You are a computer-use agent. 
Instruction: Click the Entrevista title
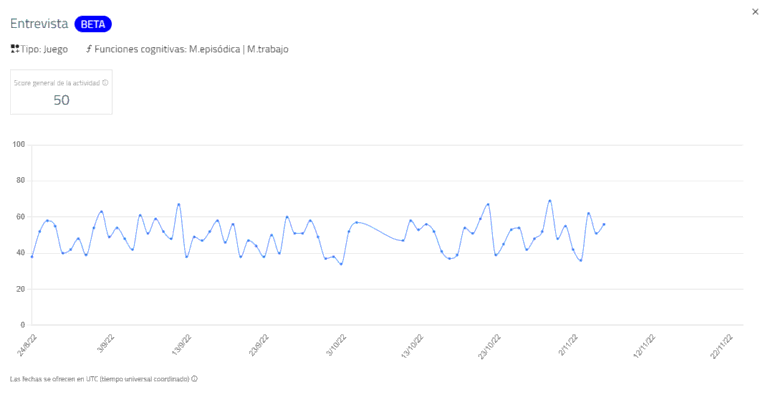click(x=39, y=24)
